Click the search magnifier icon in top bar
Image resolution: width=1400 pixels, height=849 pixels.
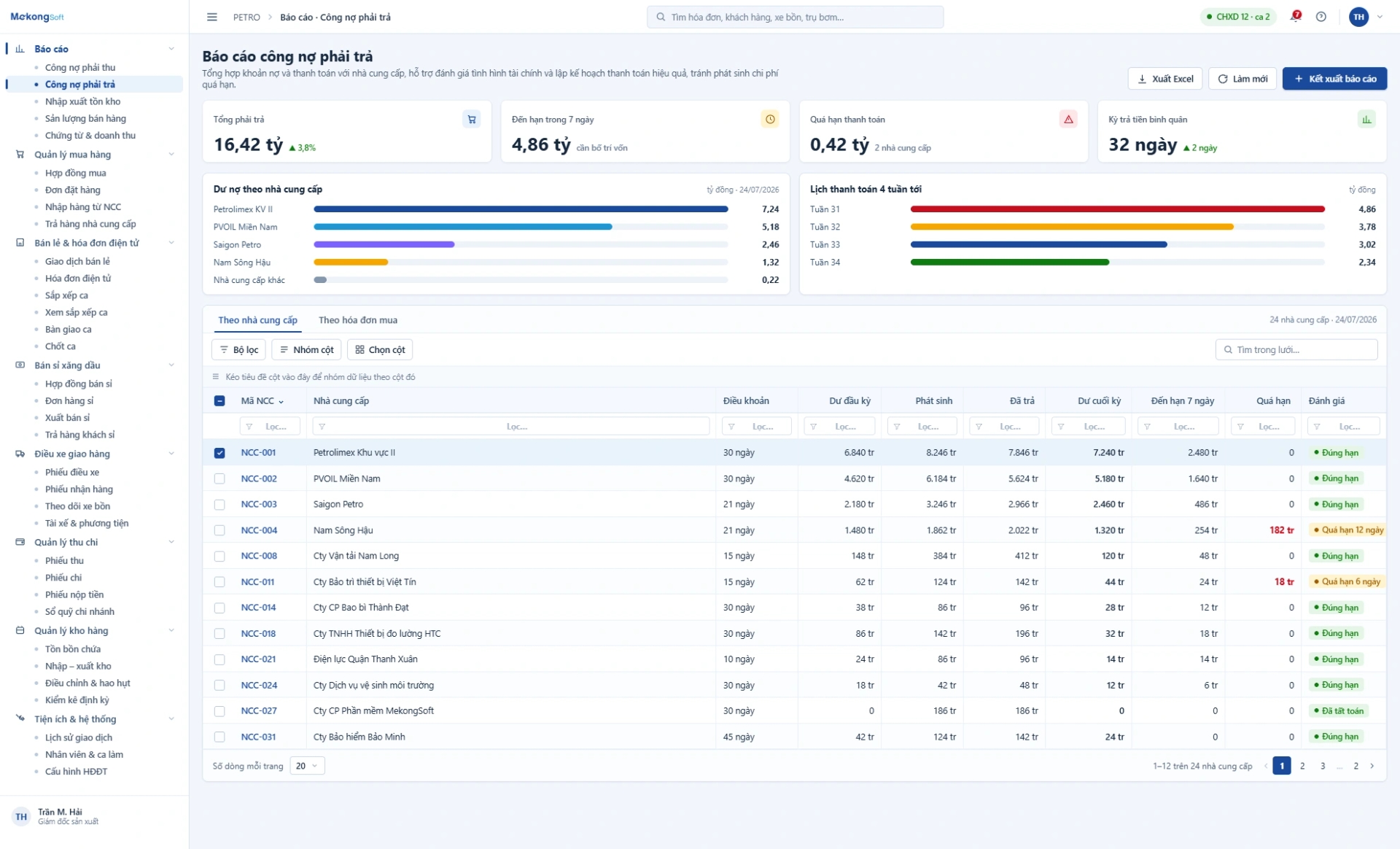pyautogui.click(x=661, y=17)
